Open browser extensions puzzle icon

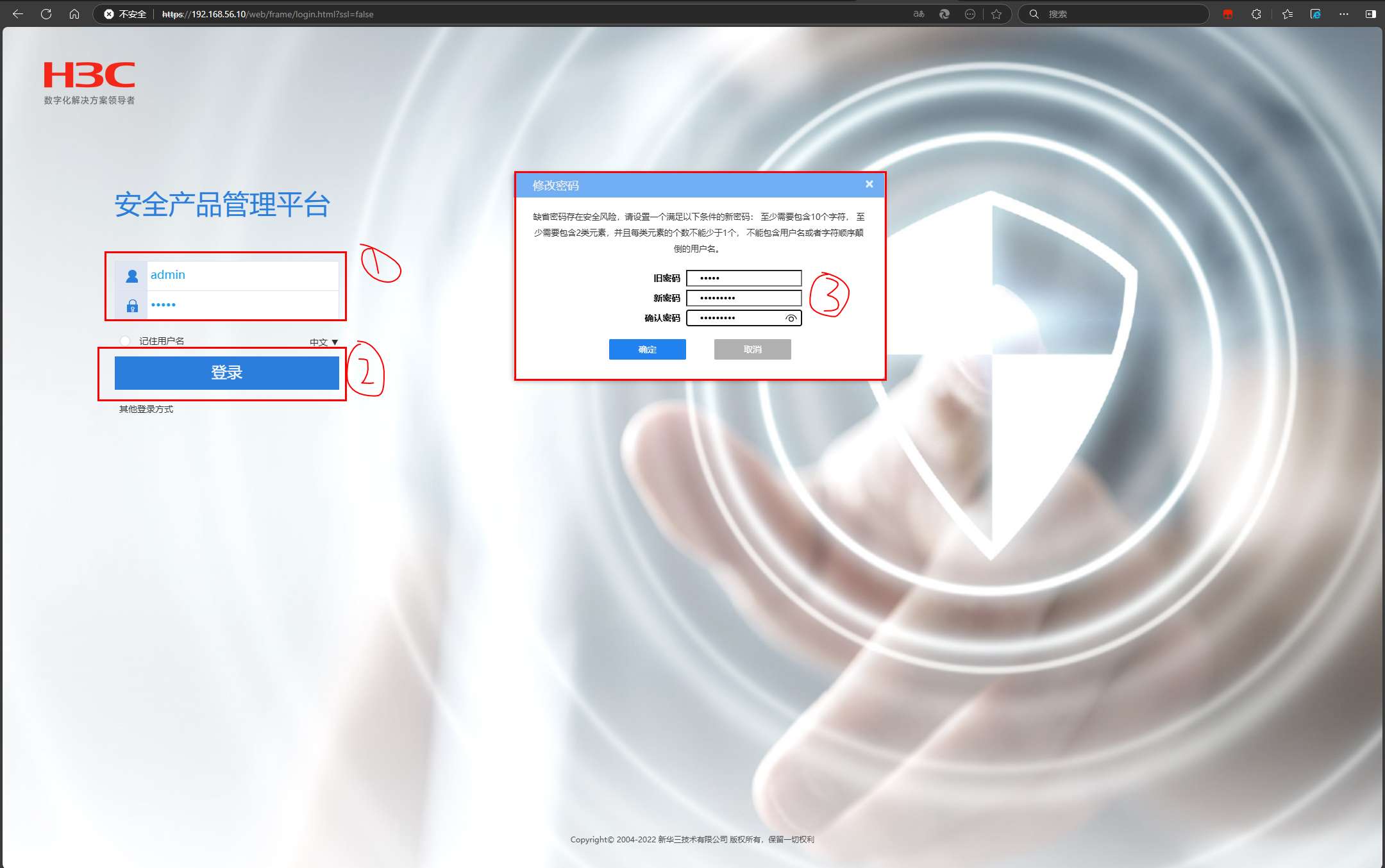click(x=1256, y=13)
